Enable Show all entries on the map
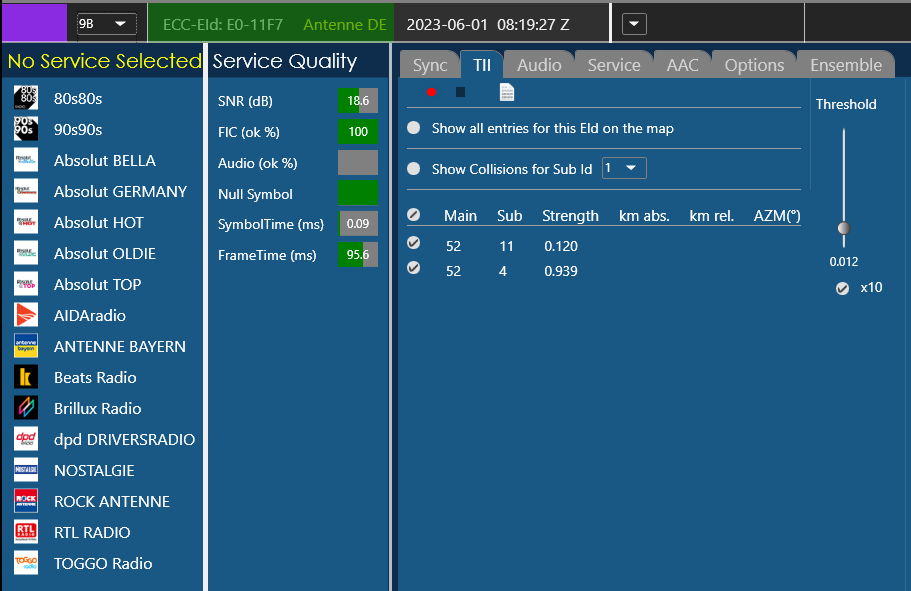911x591 pixels. 414,128
